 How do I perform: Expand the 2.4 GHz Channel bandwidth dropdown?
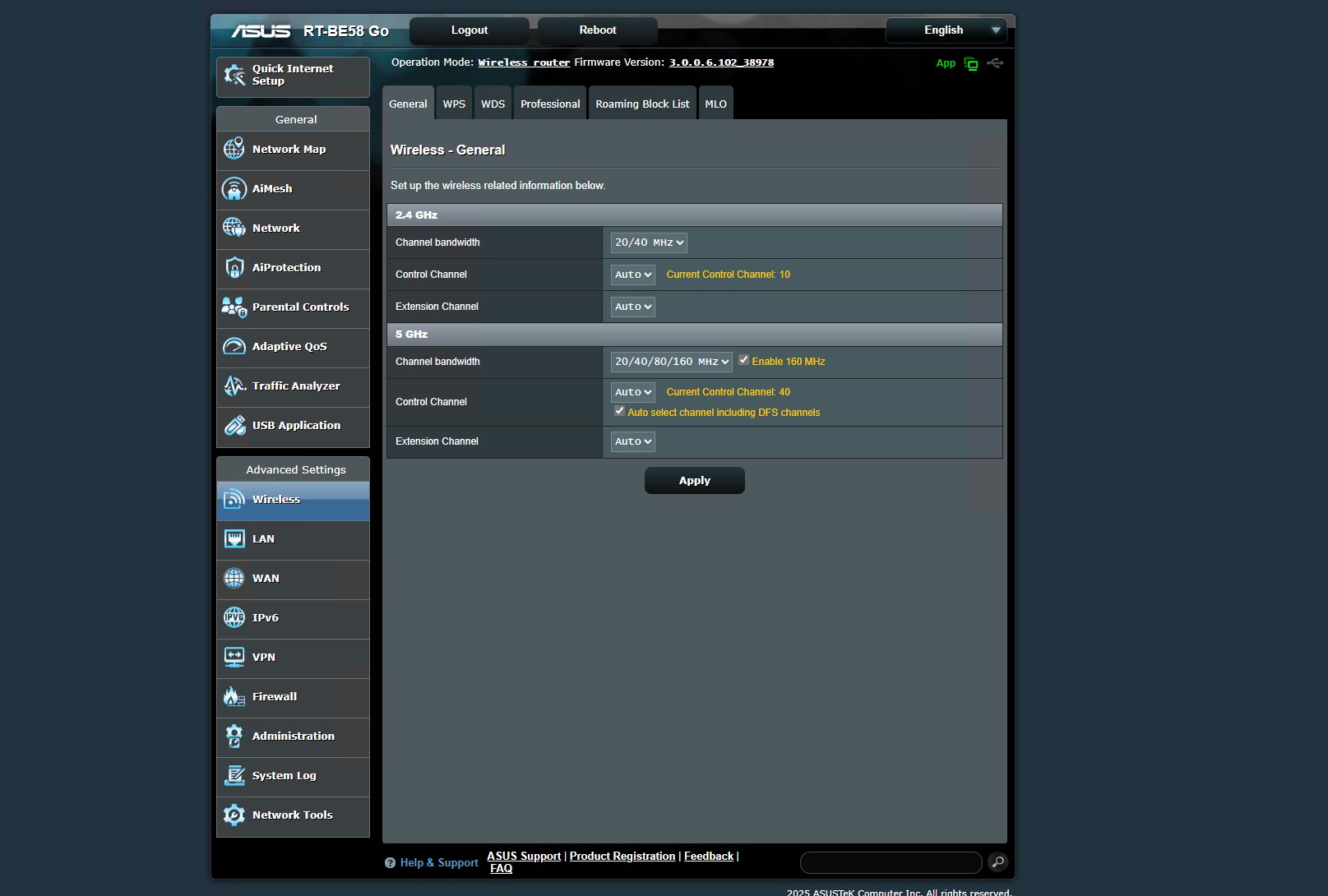[x=648, y=242]
